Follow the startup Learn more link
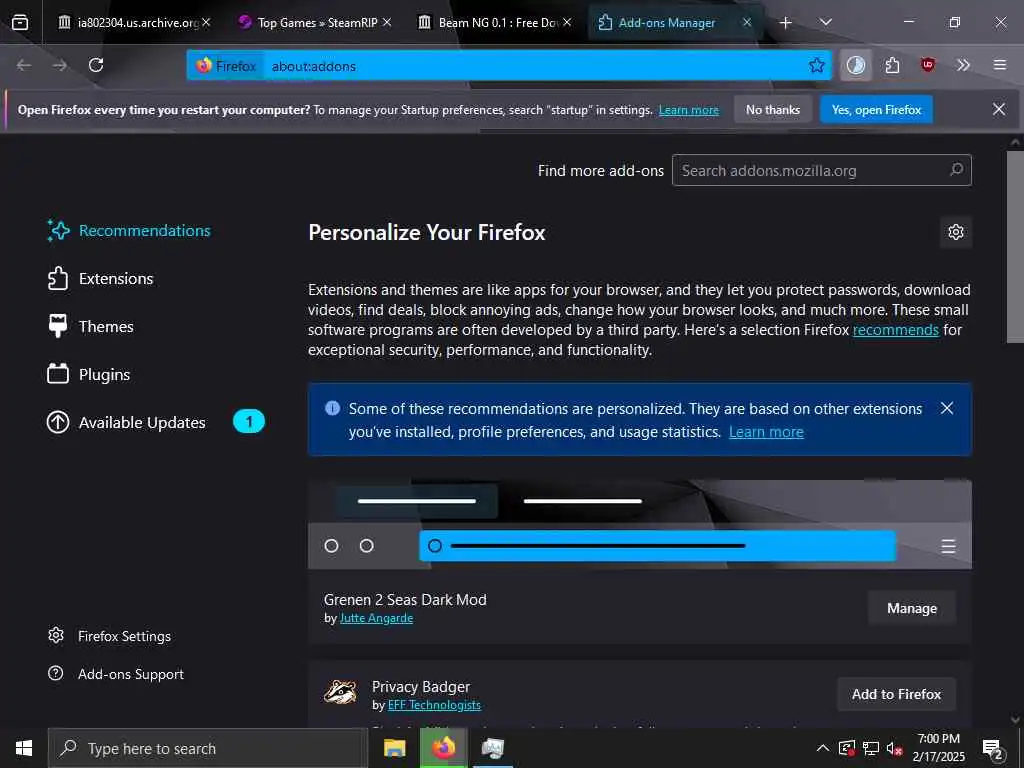This screenshot has width=1024, height=768. tap(688, 110)
